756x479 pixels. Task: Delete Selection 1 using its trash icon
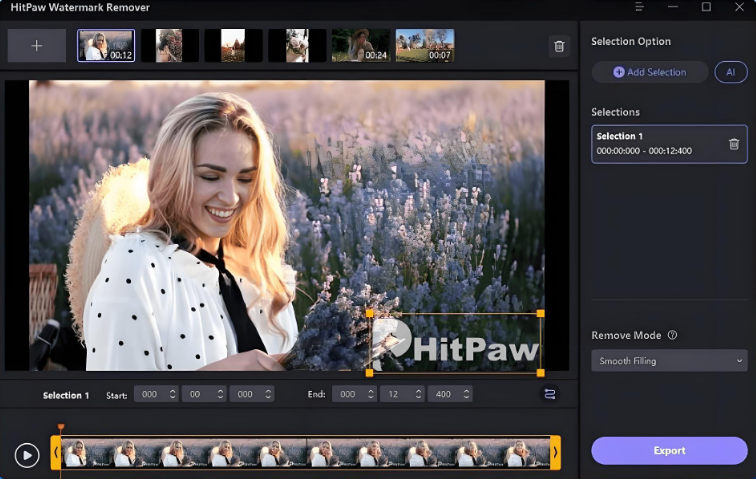[x=733, y=144]
